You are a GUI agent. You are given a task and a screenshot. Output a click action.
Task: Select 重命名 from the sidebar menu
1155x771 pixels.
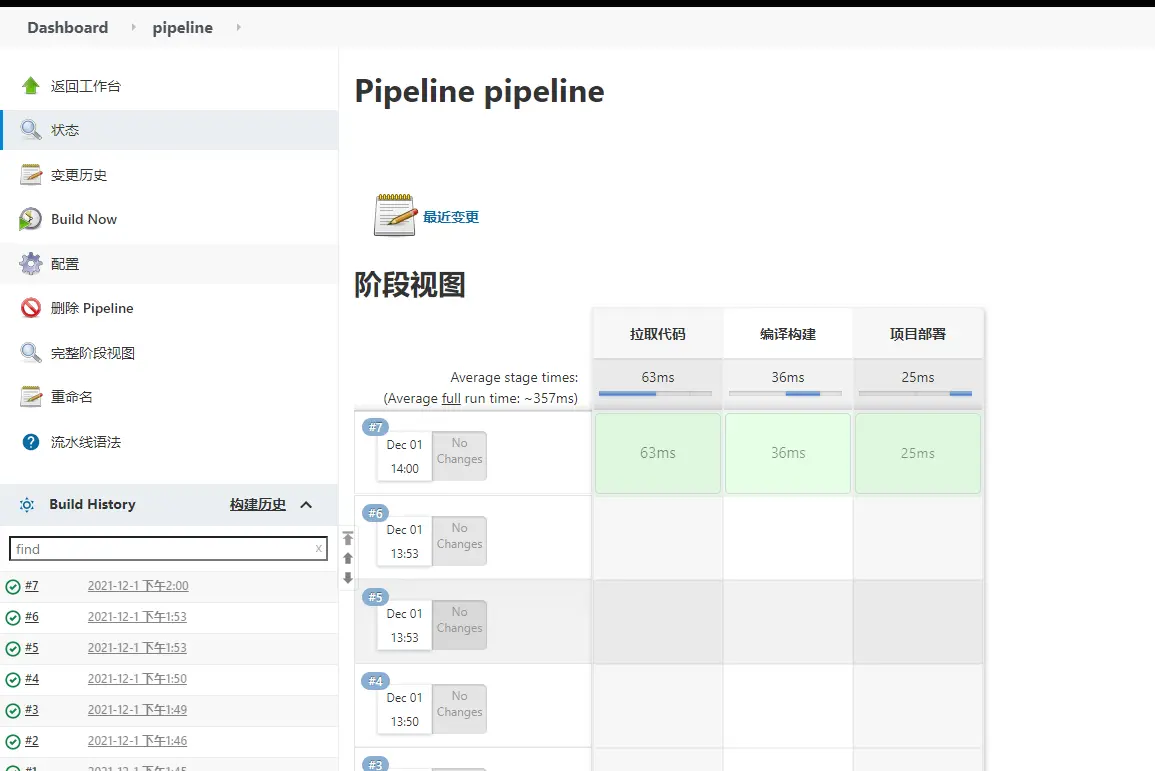tap(72, 397)
